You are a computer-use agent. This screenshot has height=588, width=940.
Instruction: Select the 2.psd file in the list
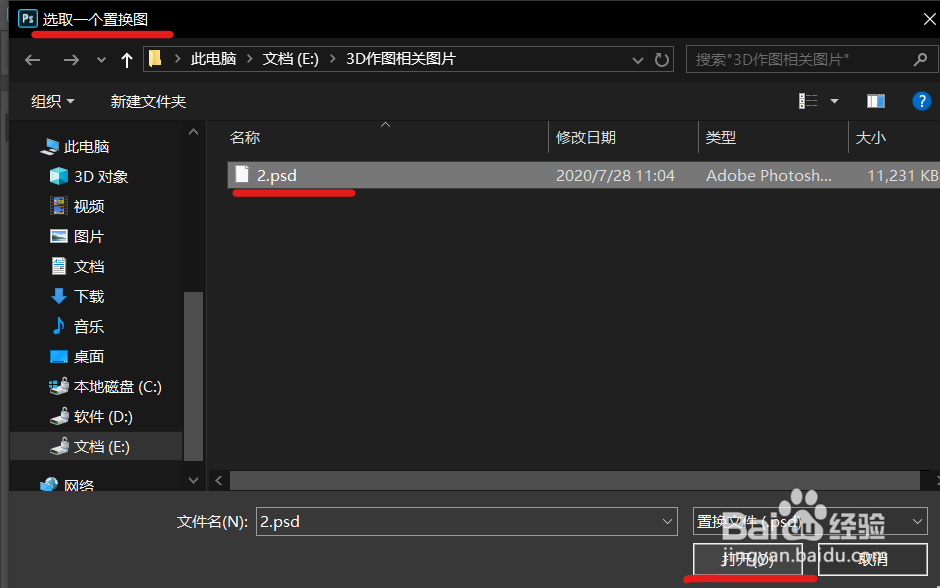click(x=276, y=174)
